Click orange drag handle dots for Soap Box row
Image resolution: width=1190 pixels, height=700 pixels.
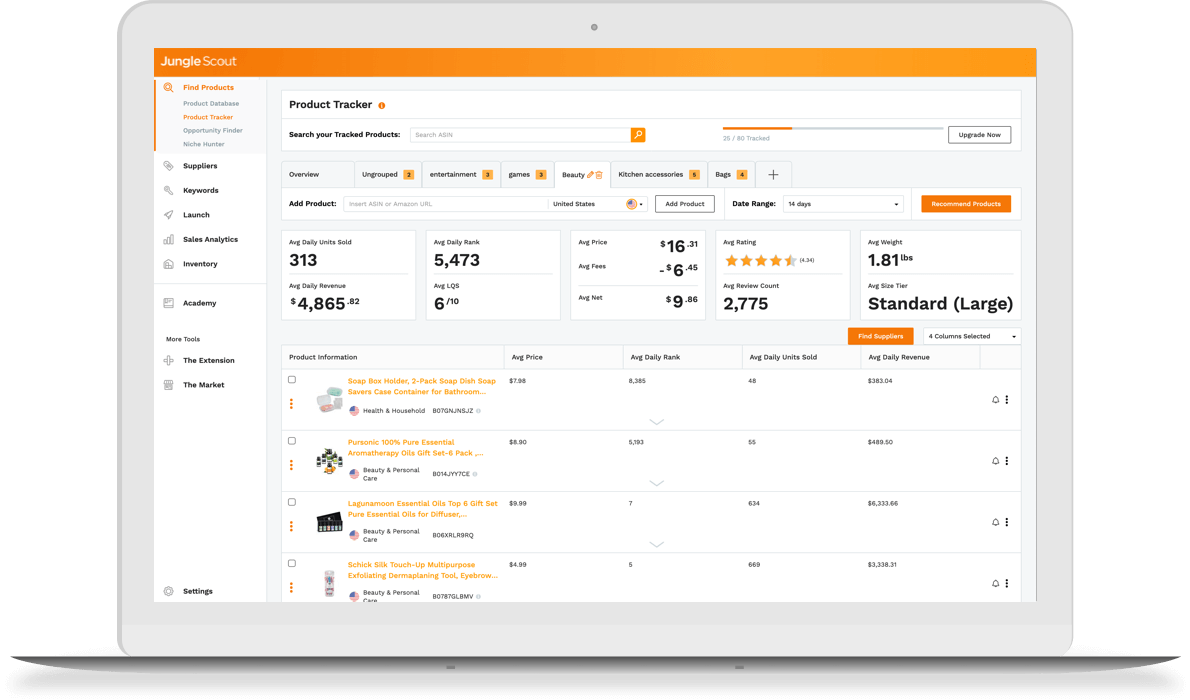291,404
